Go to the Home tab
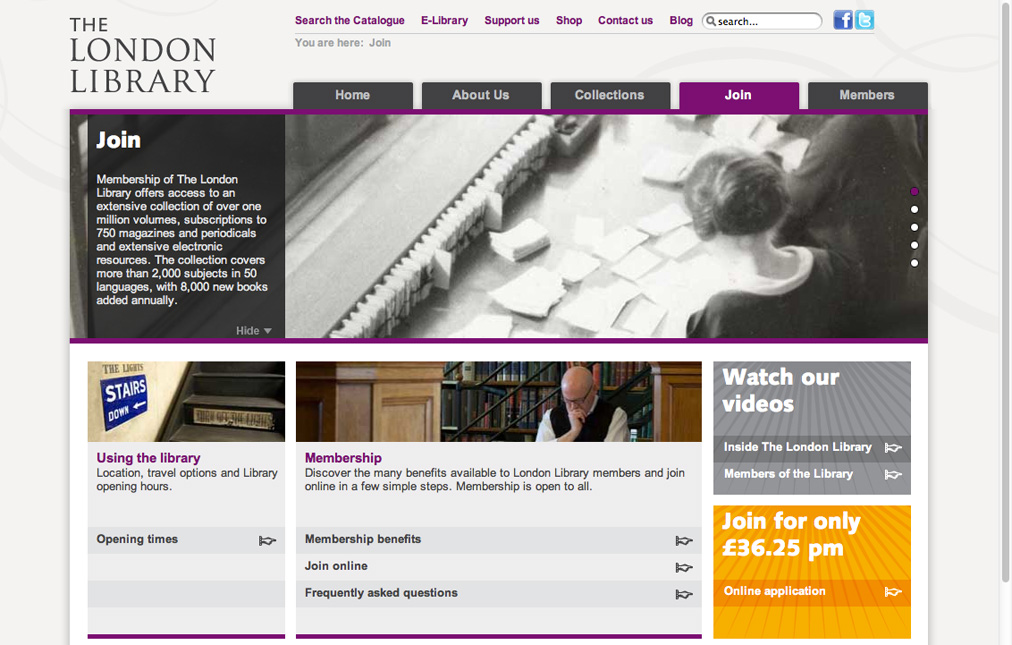 point(352,96)
